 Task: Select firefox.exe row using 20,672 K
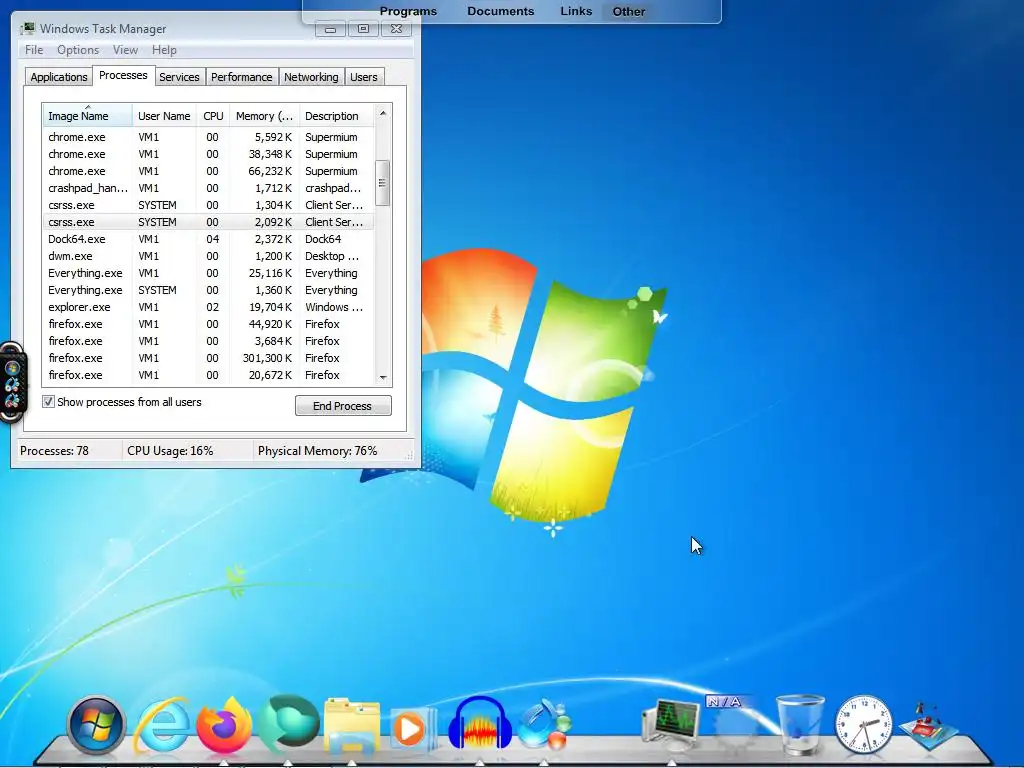coord(208,375)
